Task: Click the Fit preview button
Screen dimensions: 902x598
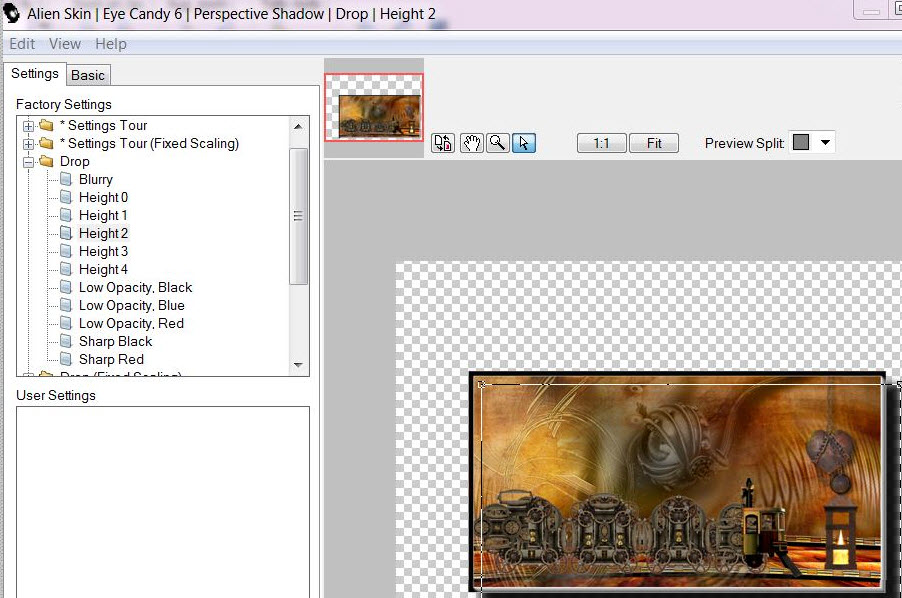Action: click(654, 143)
